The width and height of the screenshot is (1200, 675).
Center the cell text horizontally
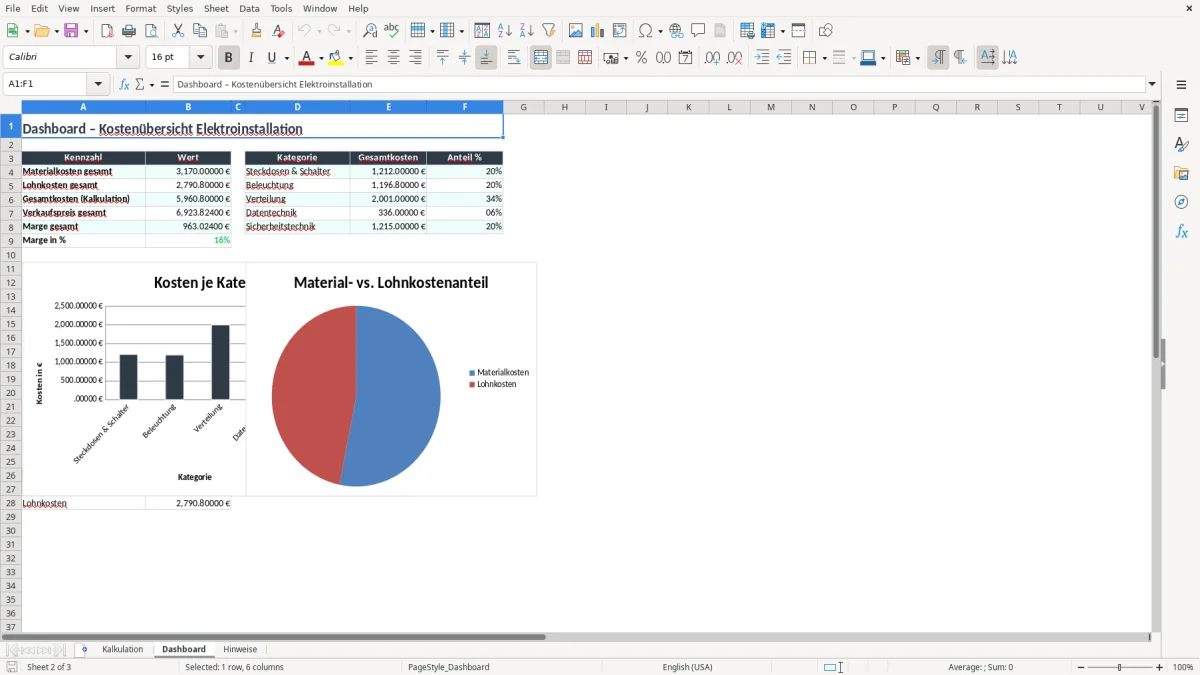pyautogui.click(x=394, y=58)
